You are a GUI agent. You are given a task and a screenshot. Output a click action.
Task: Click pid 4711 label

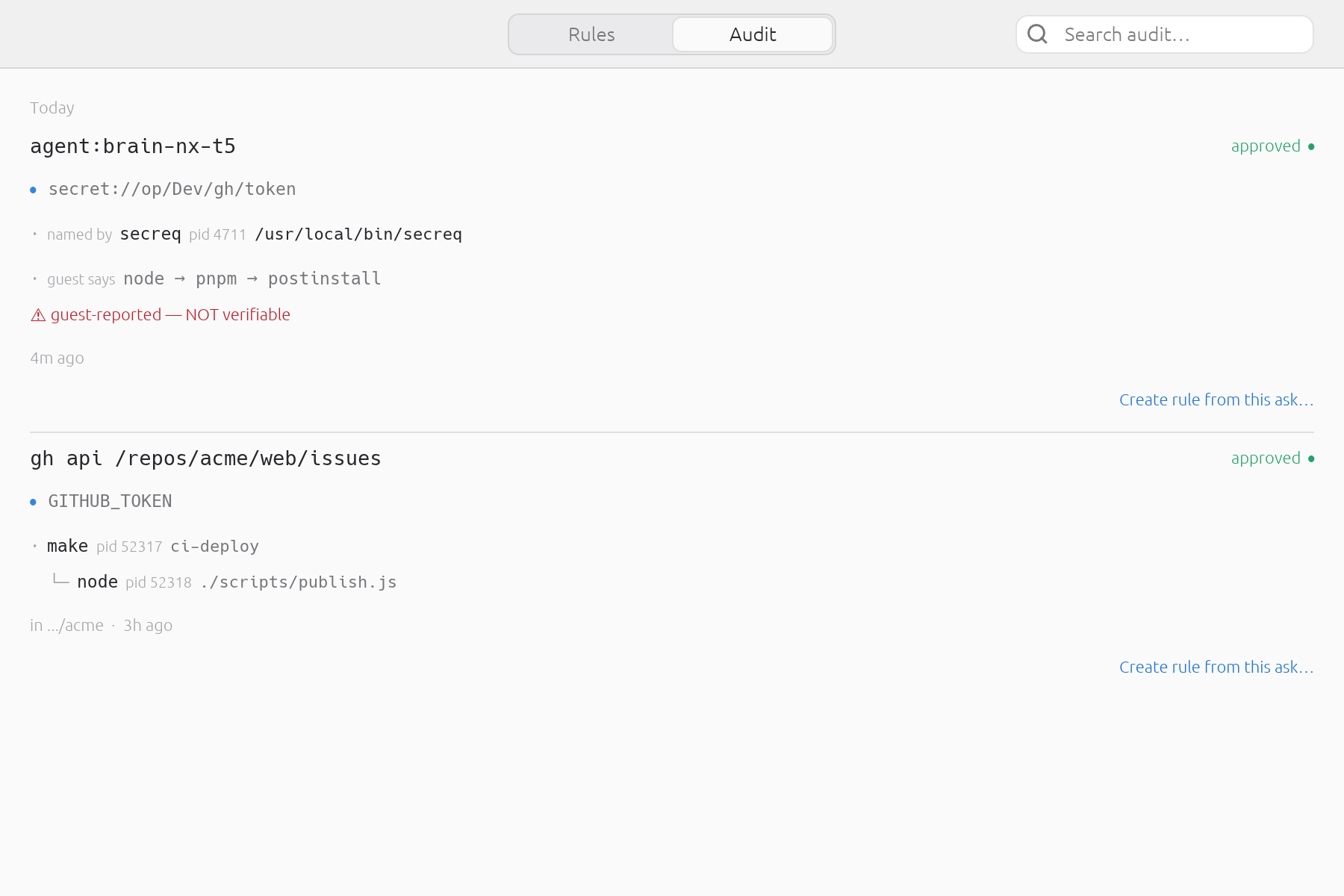pos(217,234)
